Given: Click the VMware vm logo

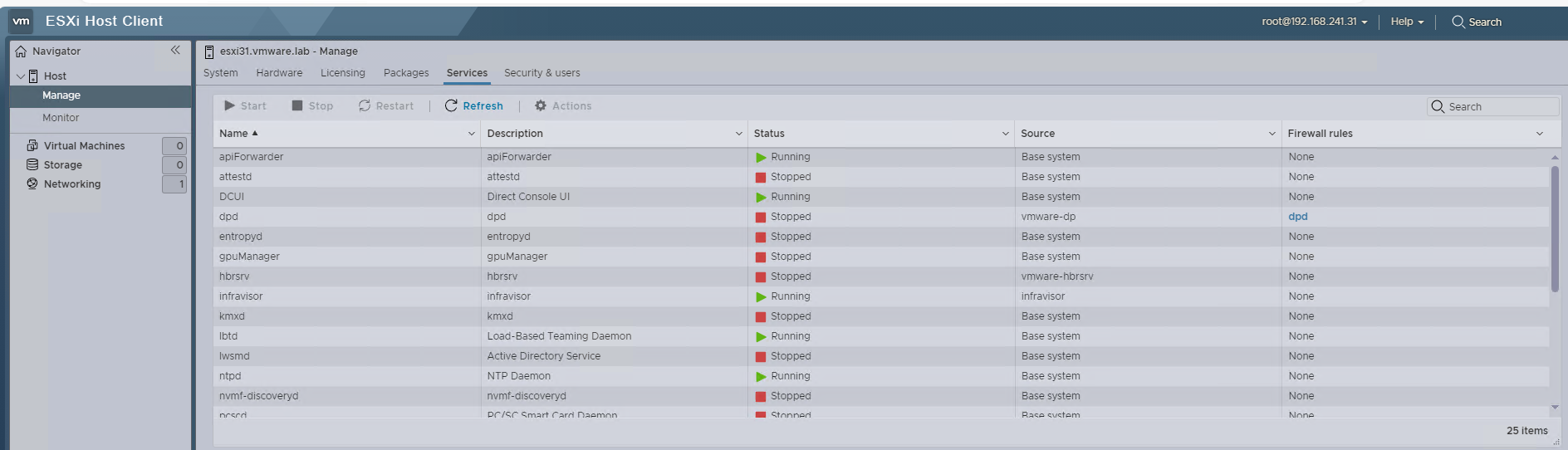Looking at the screenshot, I should [22, 21].
